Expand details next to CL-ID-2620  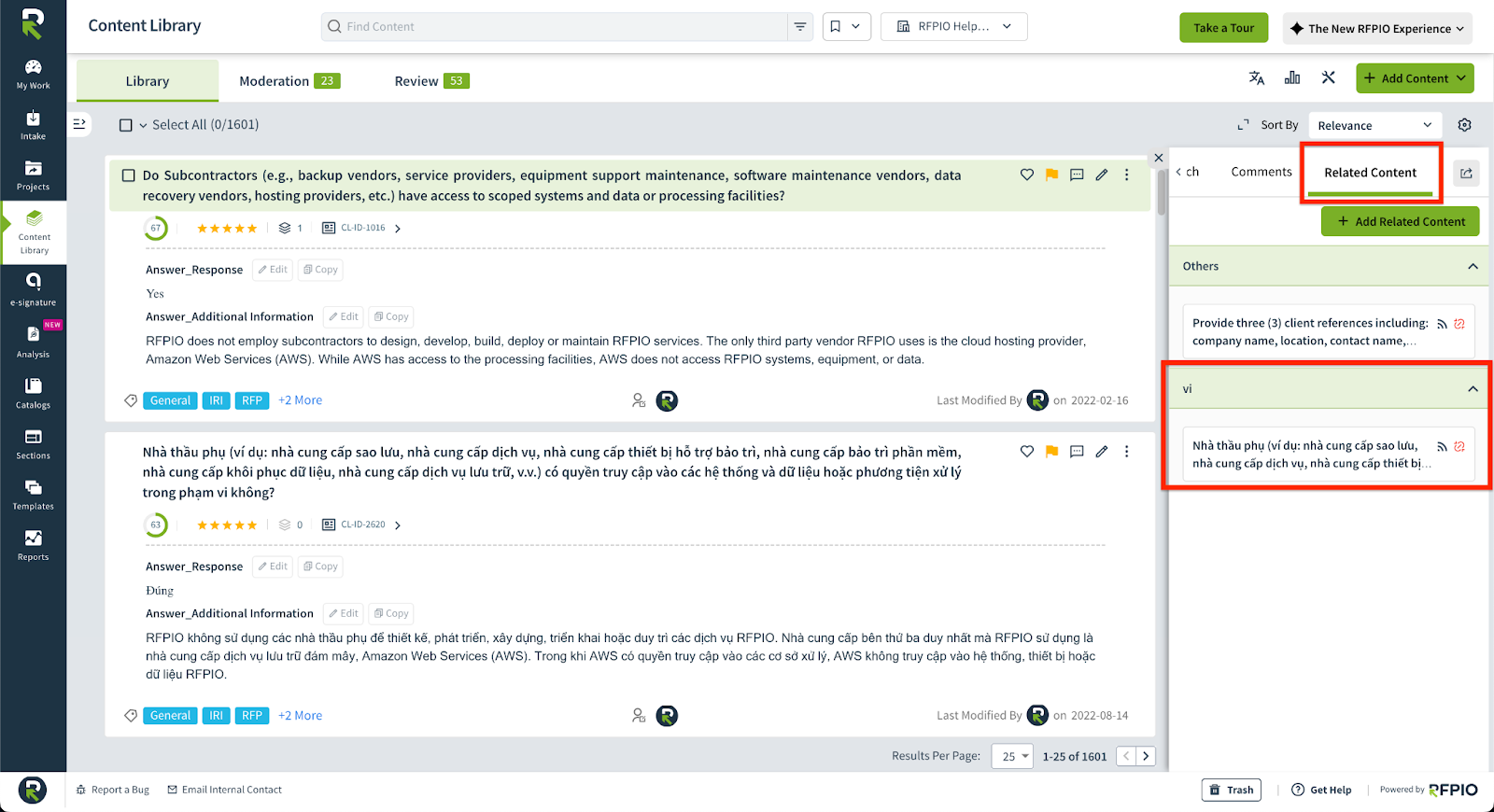pos(398,525)
